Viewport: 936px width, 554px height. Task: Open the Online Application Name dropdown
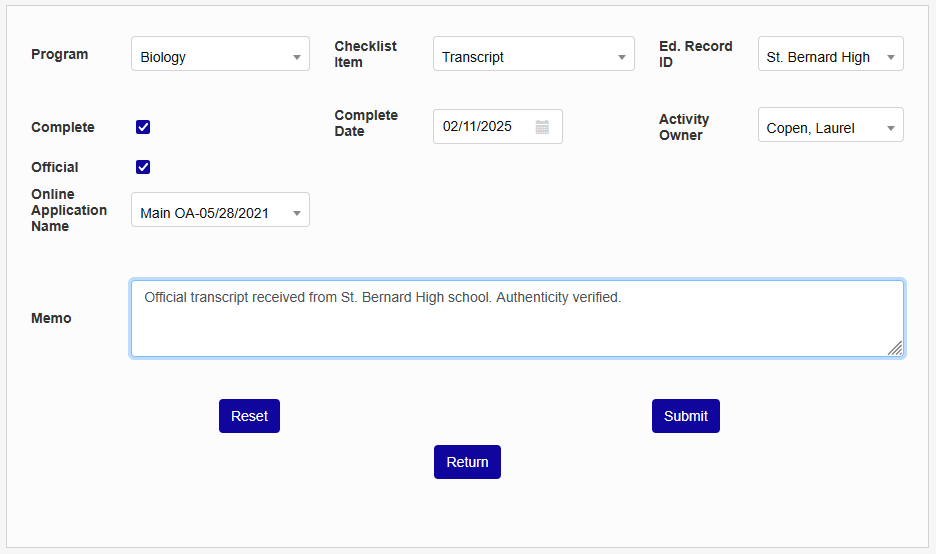pyautogui.click(x=220, y=211)
